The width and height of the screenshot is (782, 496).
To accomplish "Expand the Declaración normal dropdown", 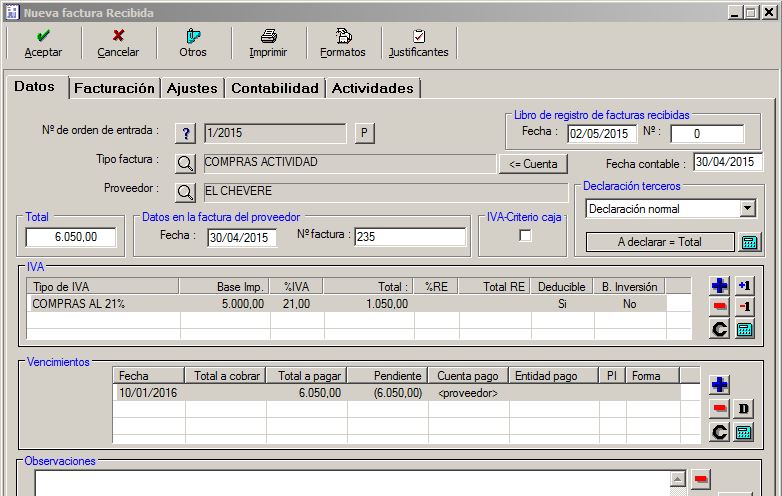I will (747, 208).
